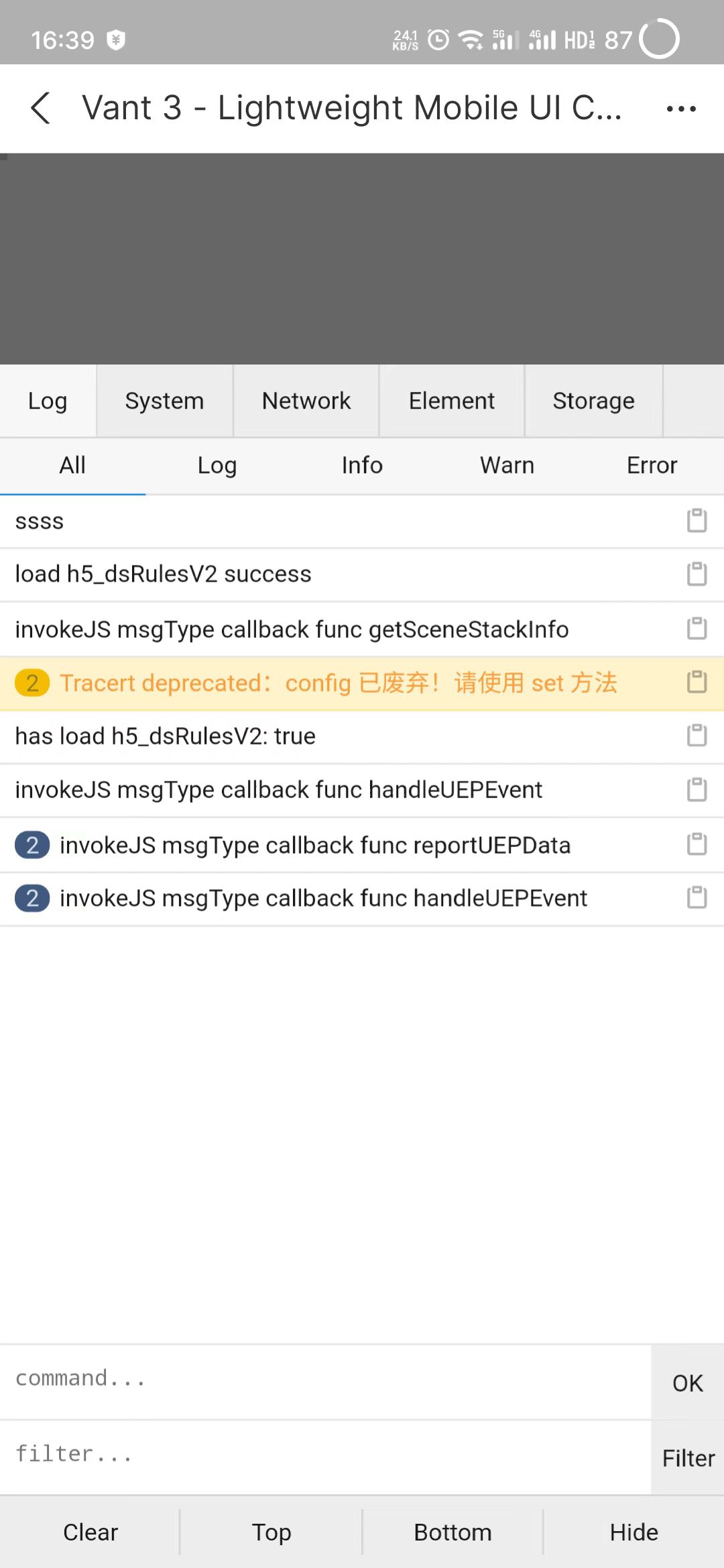This screenshot has height=1568, width=724.
Task: Copy the "has load h5_dsRulesV2: true" entry
Action: click(x=696, y=735)
